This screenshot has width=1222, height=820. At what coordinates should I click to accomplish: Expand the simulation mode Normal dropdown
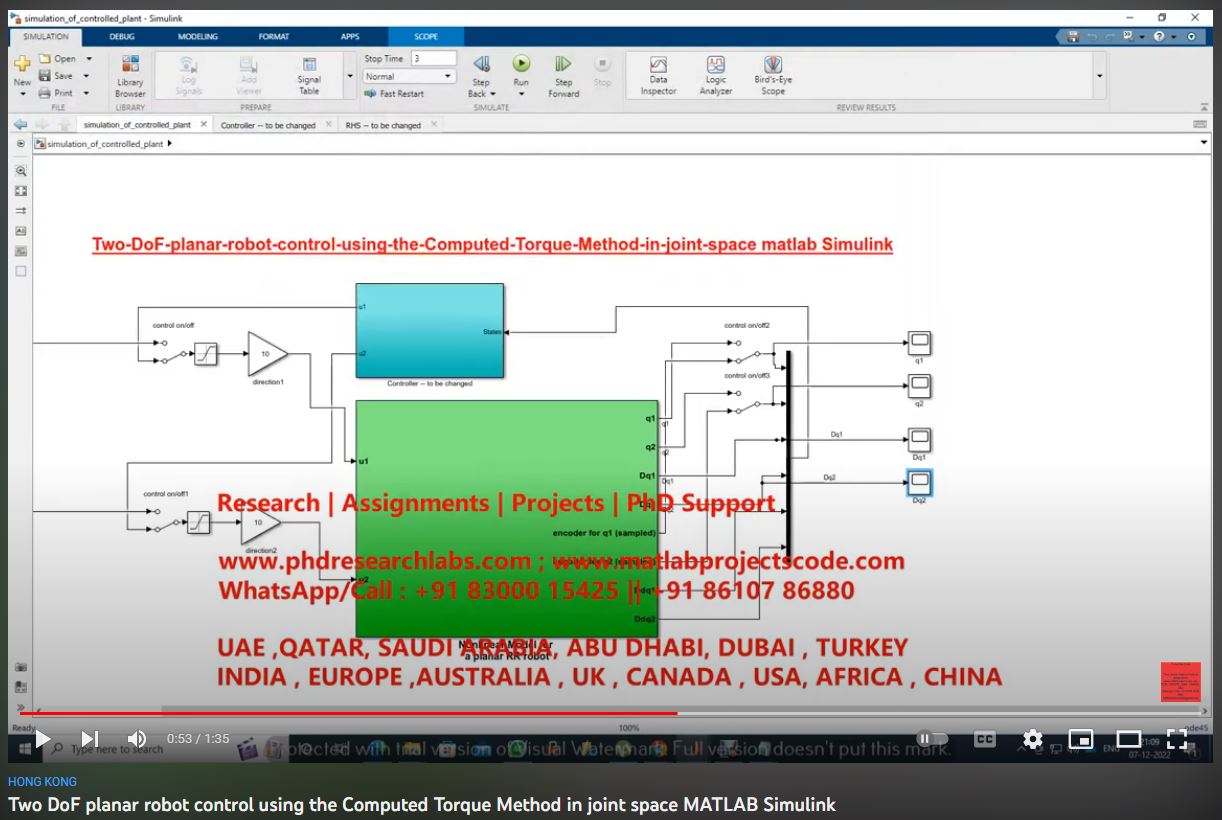[448, 77]
